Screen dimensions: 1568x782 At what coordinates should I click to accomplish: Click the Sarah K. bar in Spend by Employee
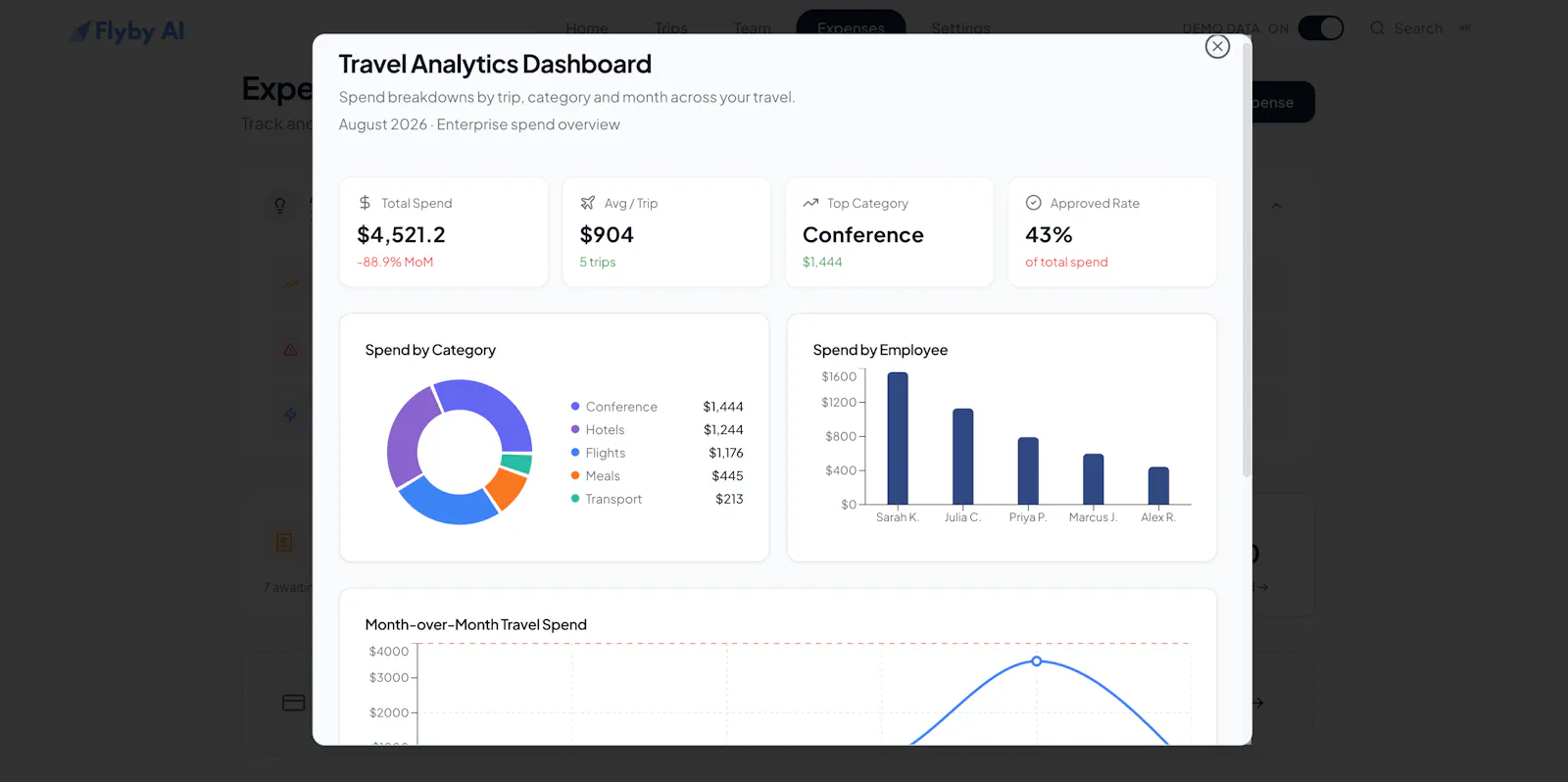(898, 438)
